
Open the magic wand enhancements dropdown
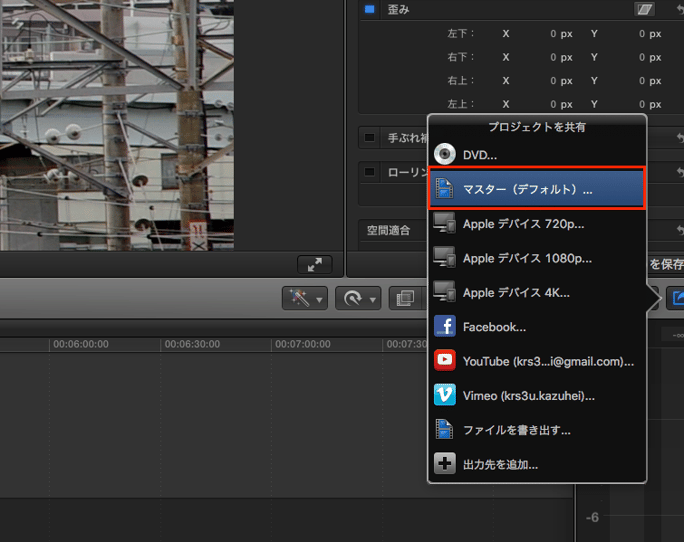click(x=304, y=298)
